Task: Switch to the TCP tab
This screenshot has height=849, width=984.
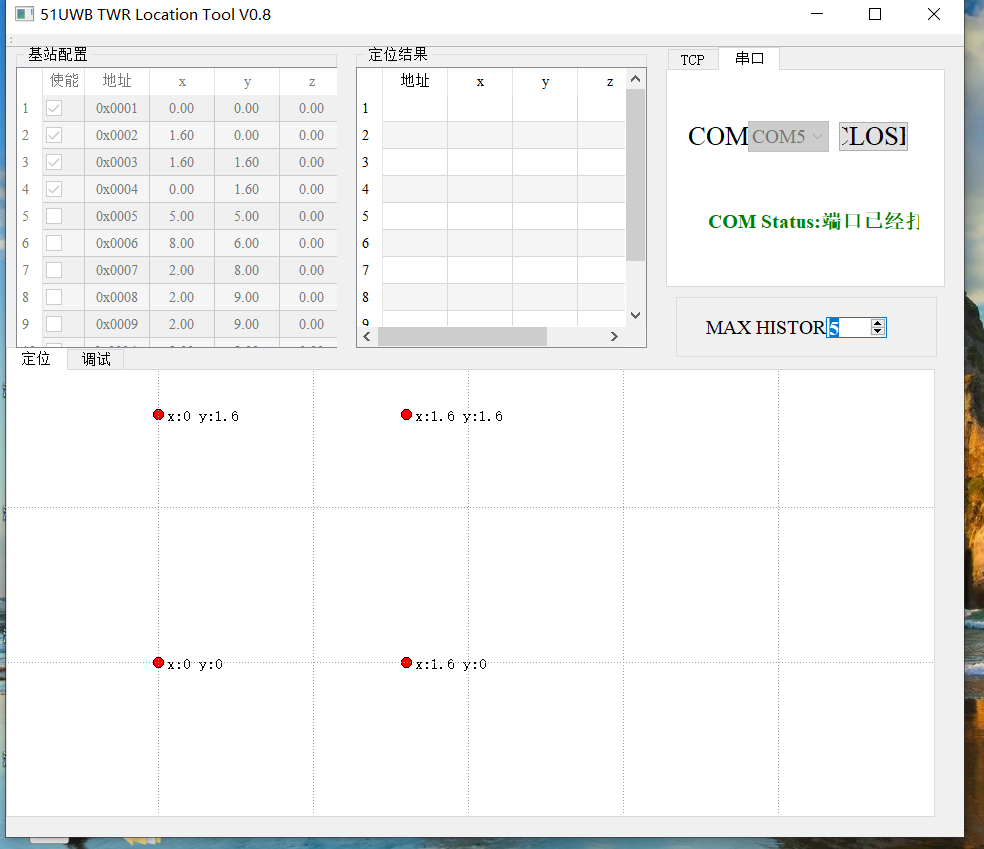Action: (692, 59)
